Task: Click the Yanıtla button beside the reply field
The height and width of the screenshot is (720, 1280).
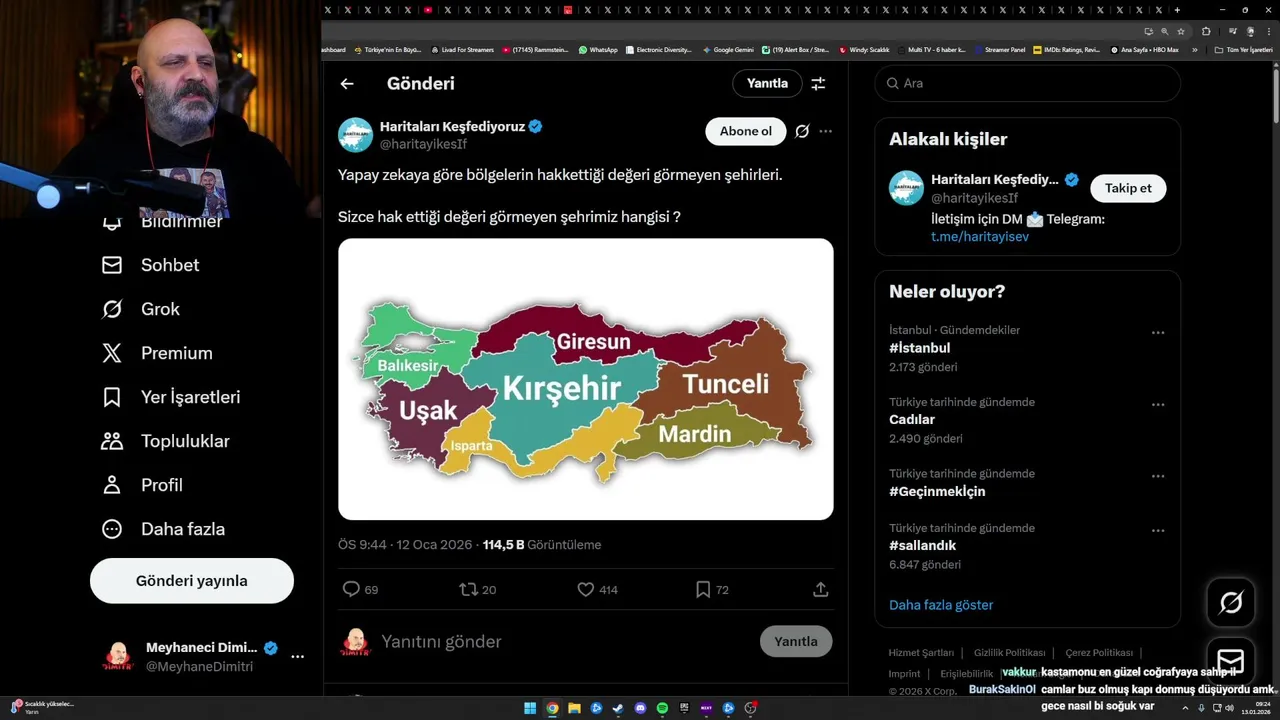Action: tap(796, 642)
